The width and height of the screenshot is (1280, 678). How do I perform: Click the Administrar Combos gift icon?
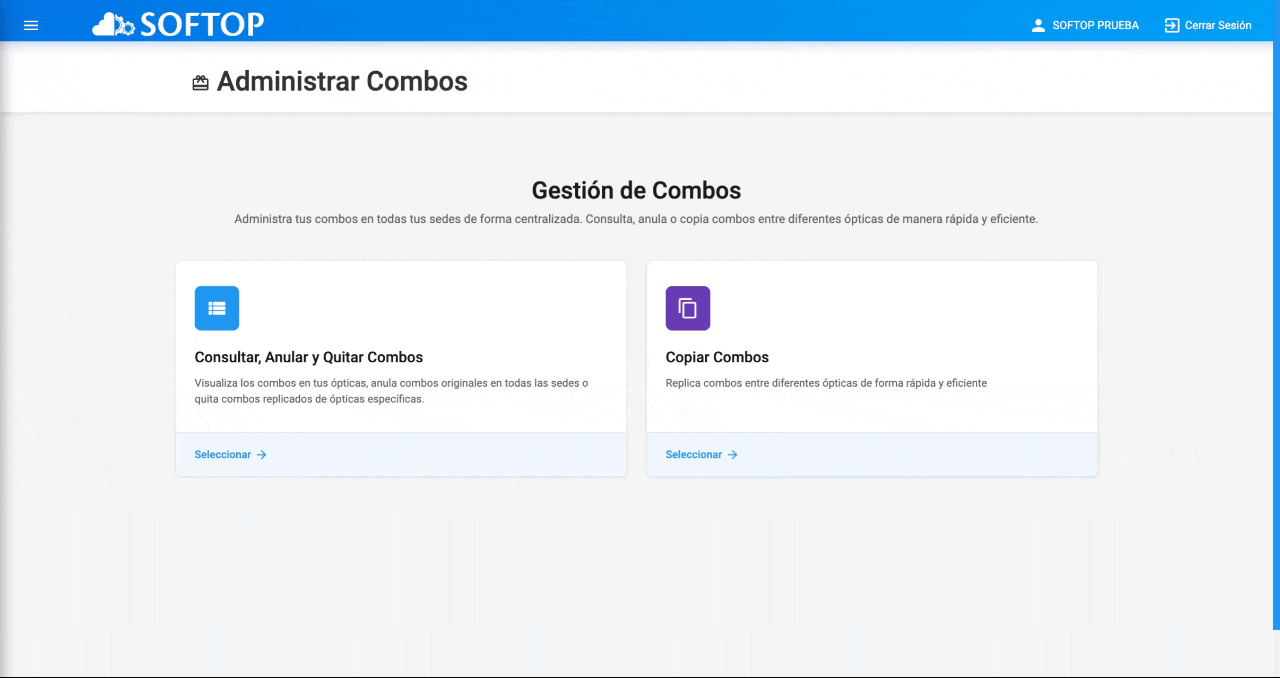[201, 83]
